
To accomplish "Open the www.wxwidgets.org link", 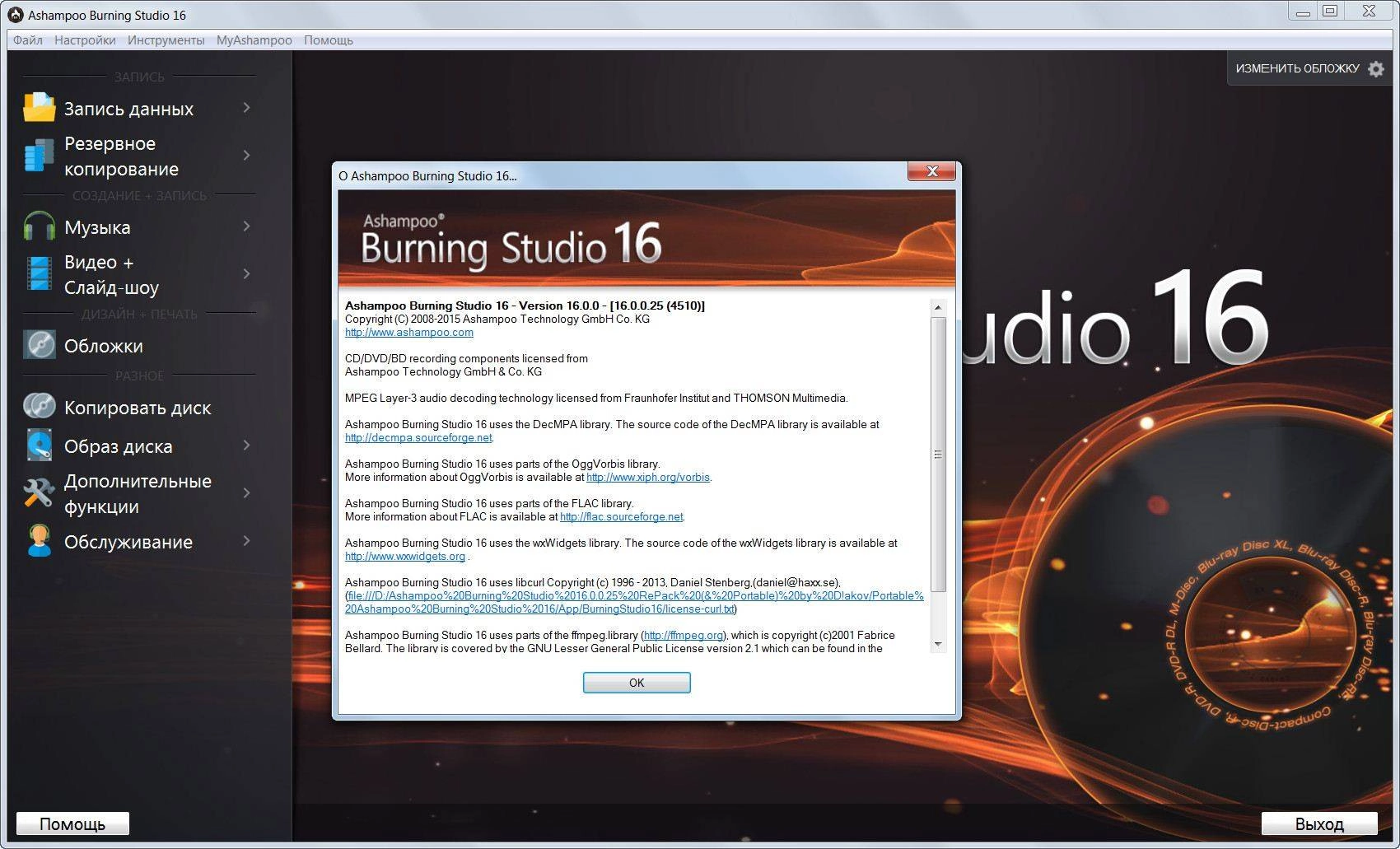I will (405, 557).
